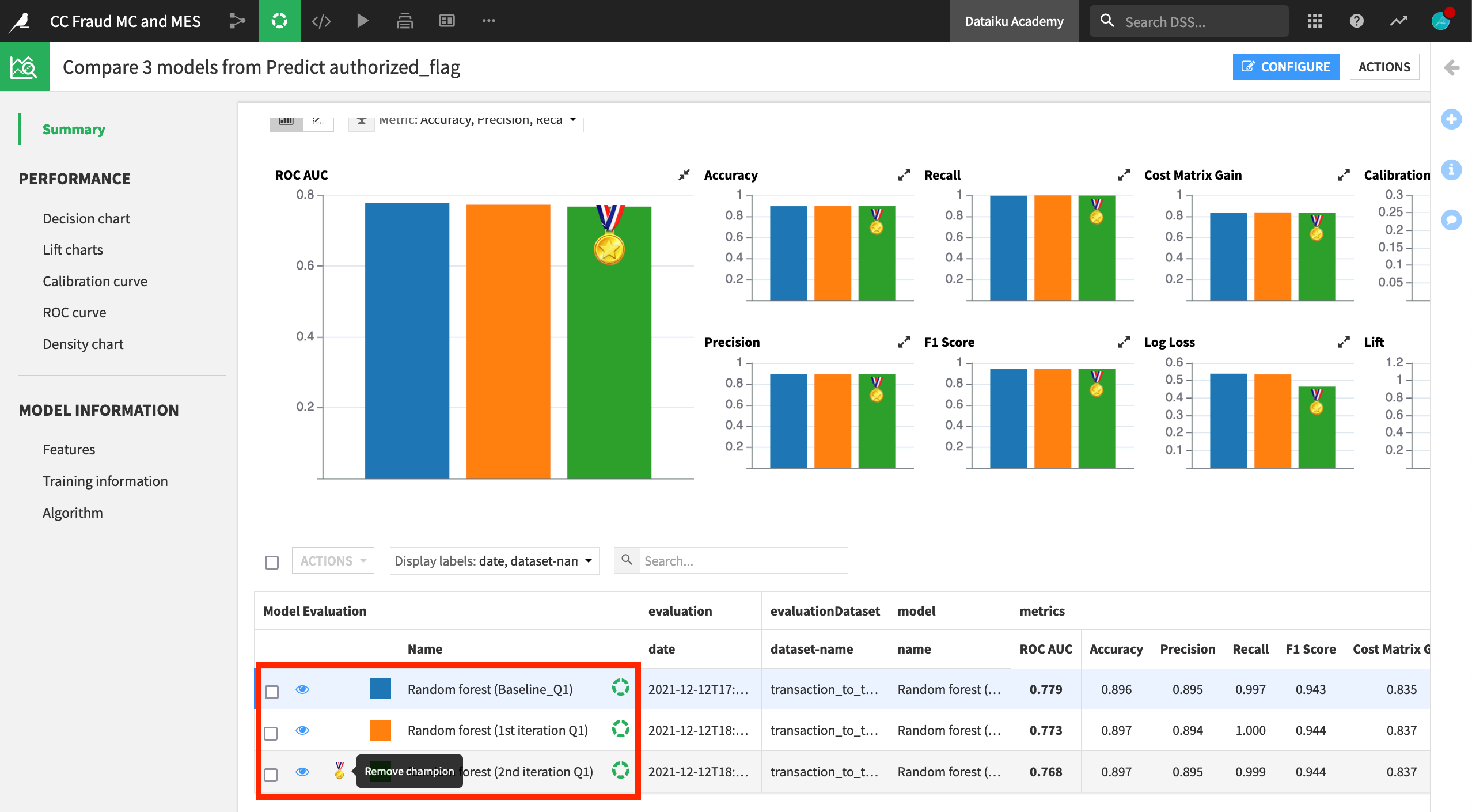
Task: Switch to Lift charts section
Action: pyautogui.click(x=70, y=249)
